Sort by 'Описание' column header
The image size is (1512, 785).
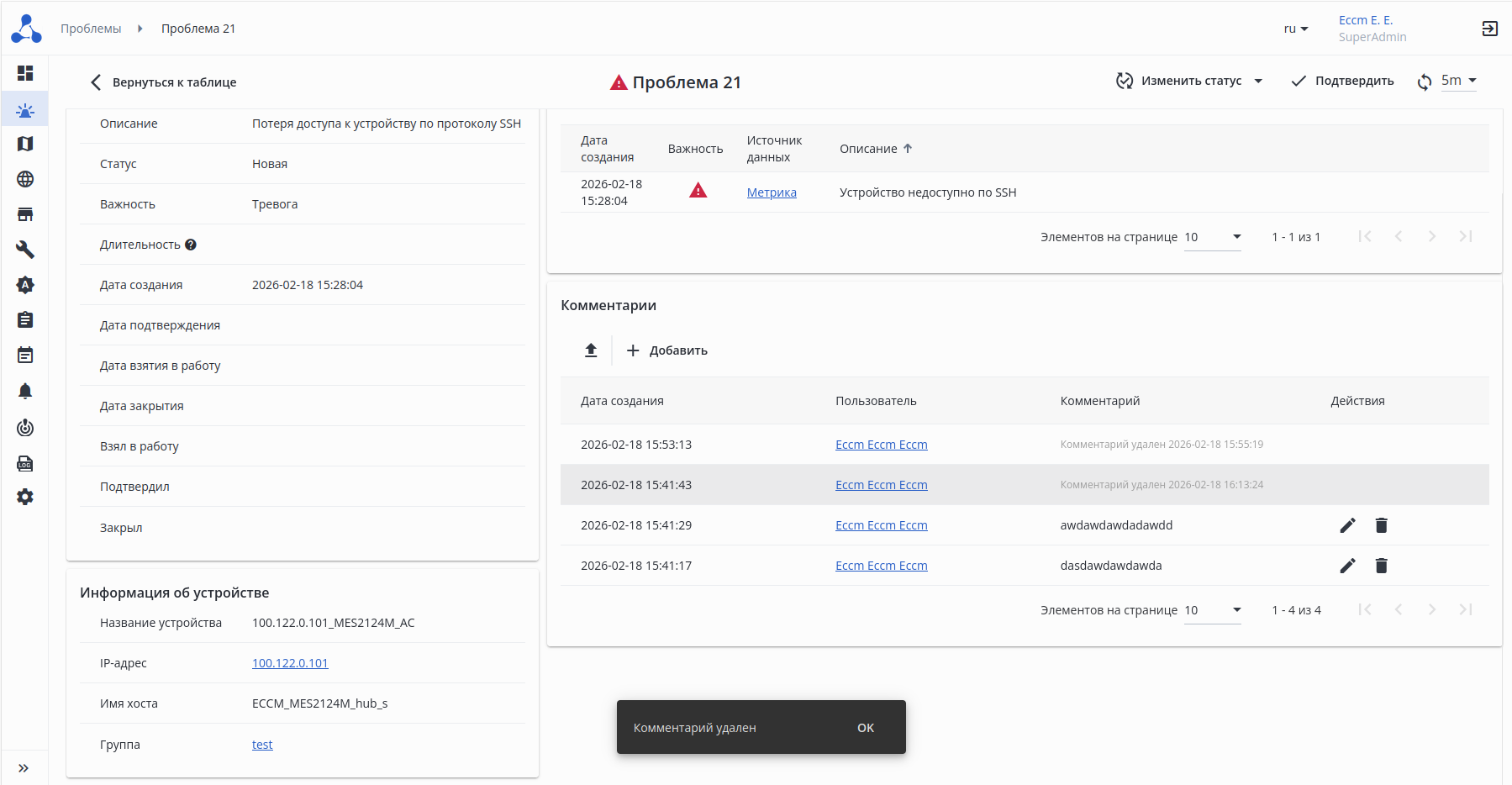click(868, 149)
